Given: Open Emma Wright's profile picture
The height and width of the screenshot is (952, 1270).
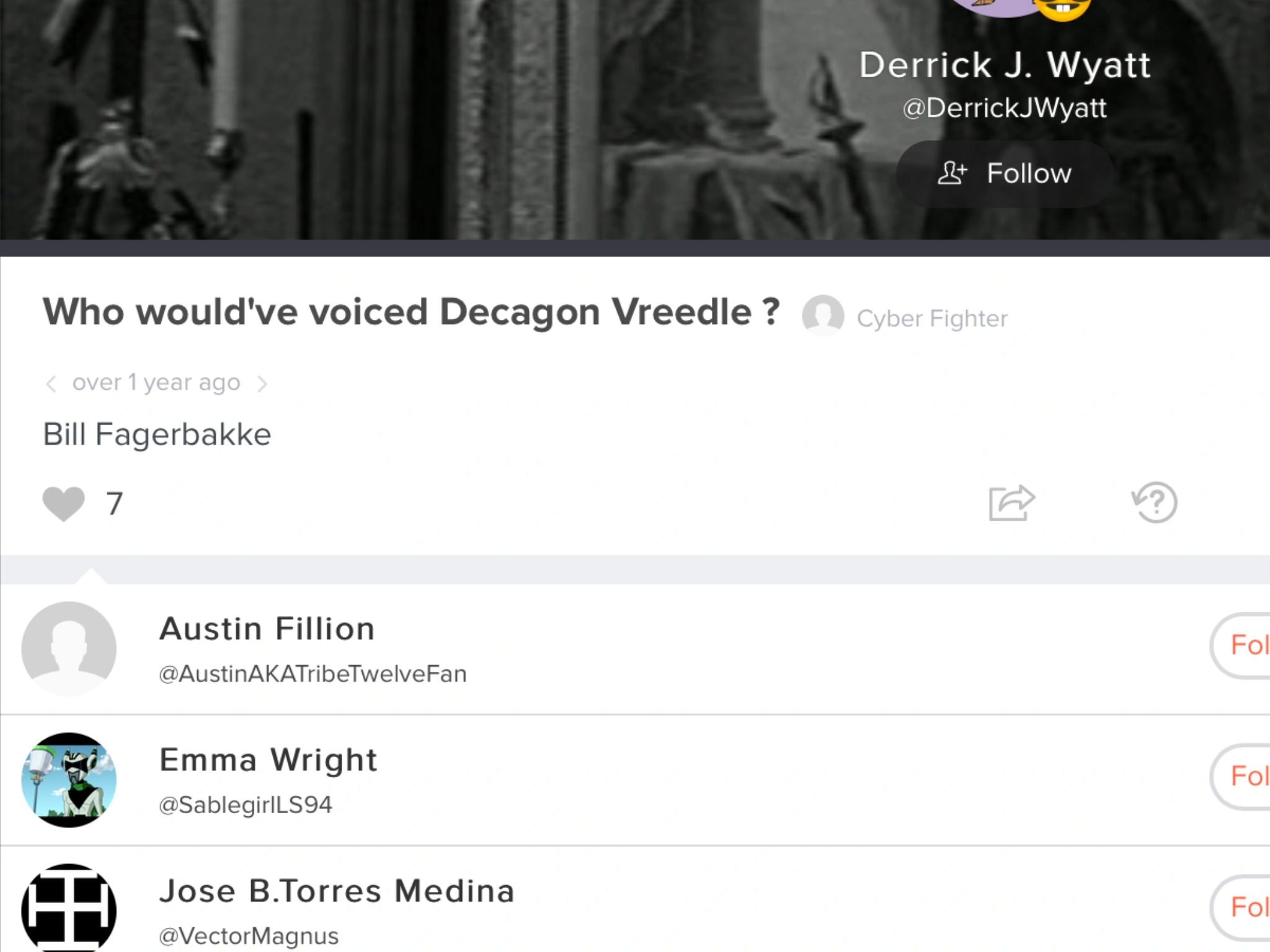Looking at the screenshot, I should (69, 780).
